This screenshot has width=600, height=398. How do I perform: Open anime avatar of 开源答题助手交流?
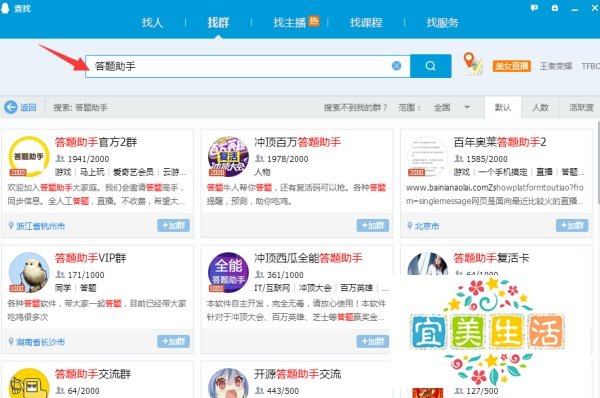[228, 383]
